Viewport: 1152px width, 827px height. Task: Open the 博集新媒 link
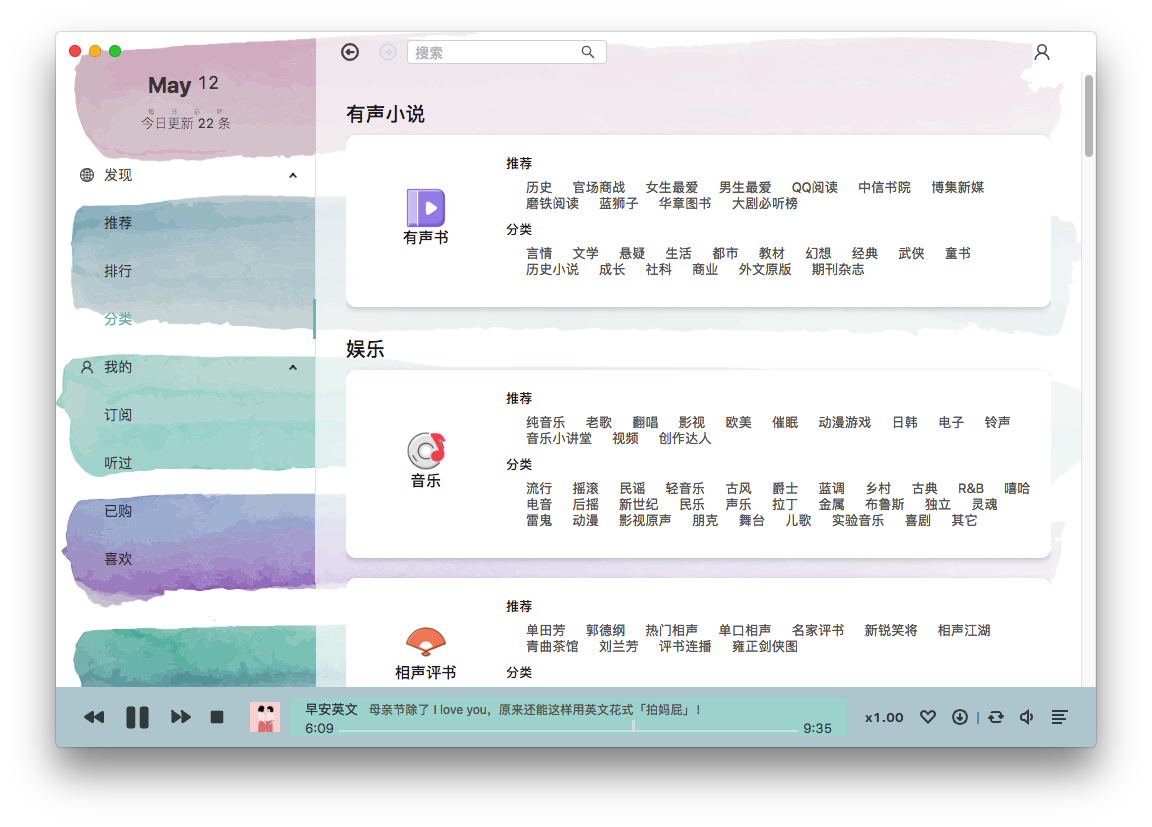(957, 187)
